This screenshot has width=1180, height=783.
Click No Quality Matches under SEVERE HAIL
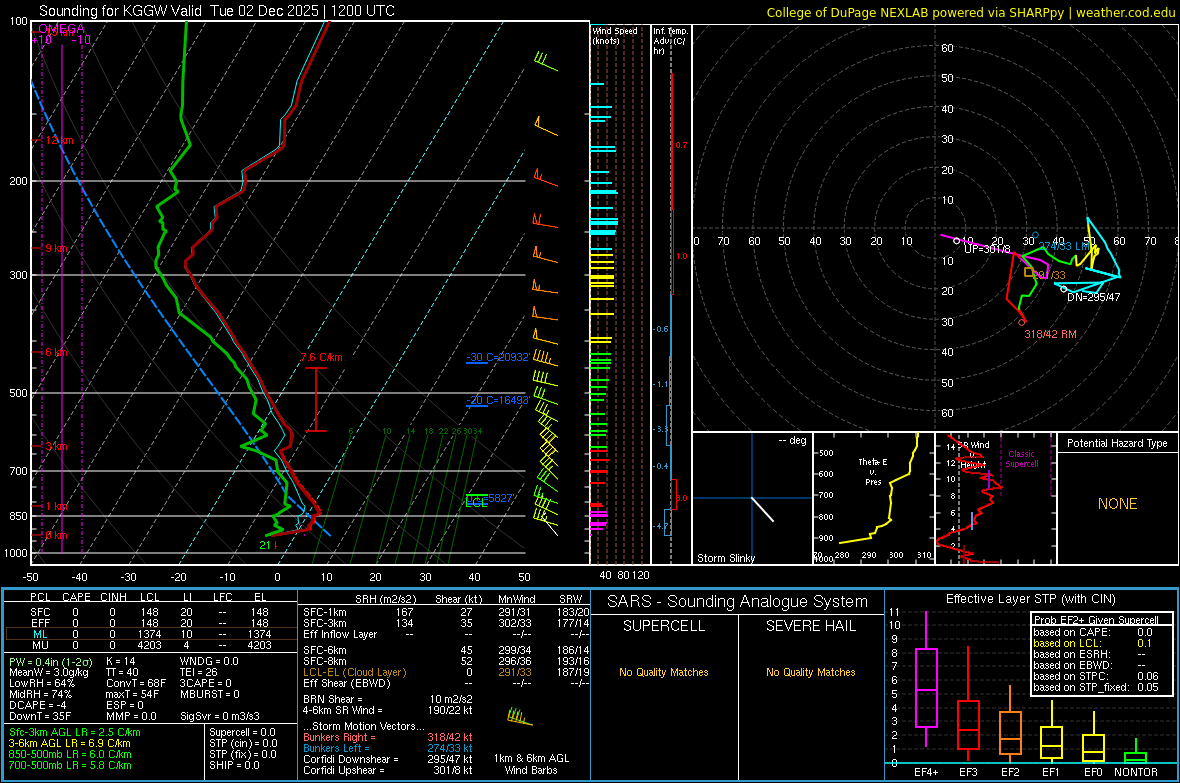tap(810, 672)
